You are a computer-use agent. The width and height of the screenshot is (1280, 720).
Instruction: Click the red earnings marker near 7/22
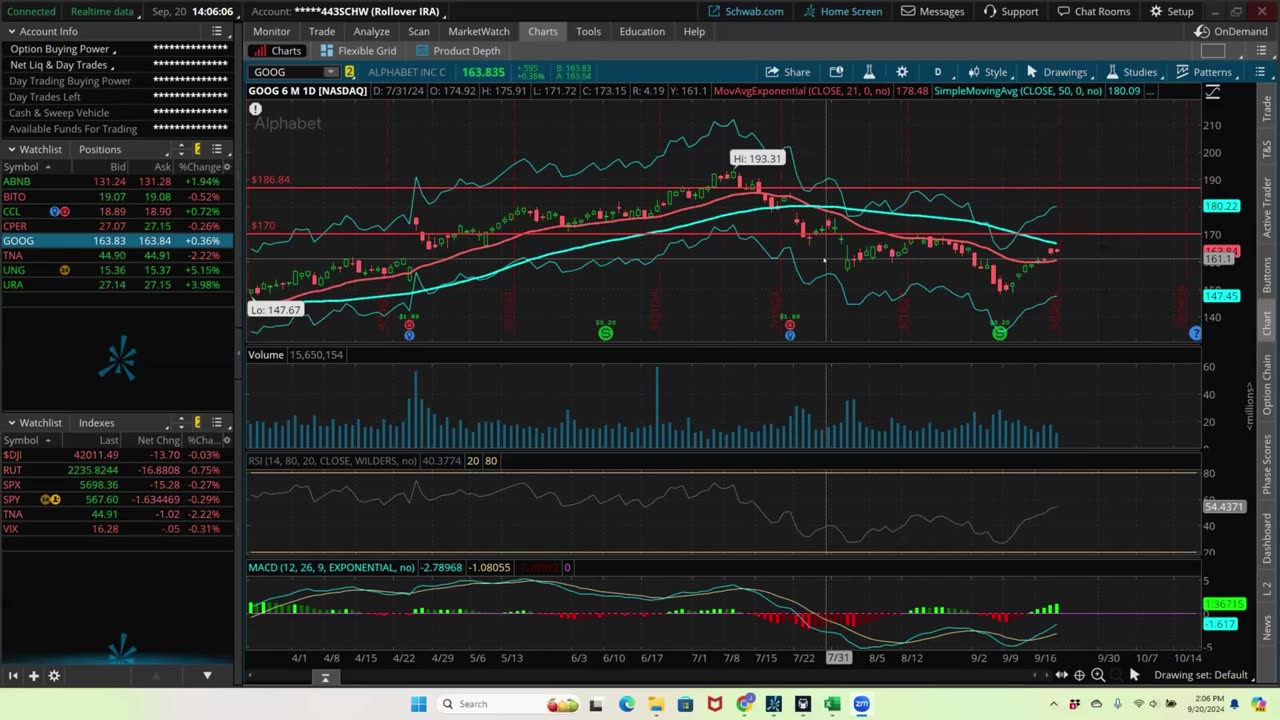pyautogui.click(x=790, y=324)
